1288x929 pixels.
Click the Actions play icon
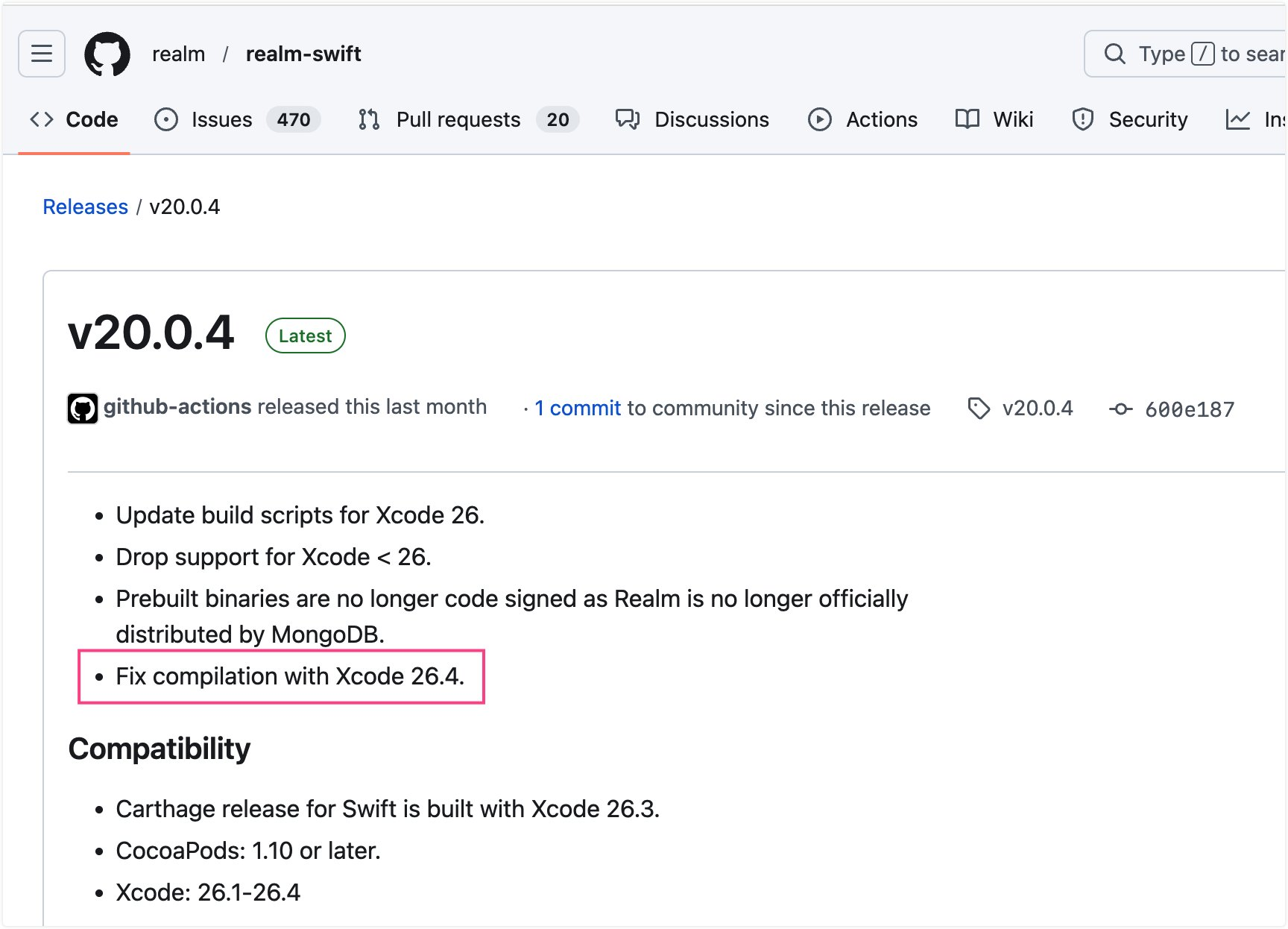[819, 119]
